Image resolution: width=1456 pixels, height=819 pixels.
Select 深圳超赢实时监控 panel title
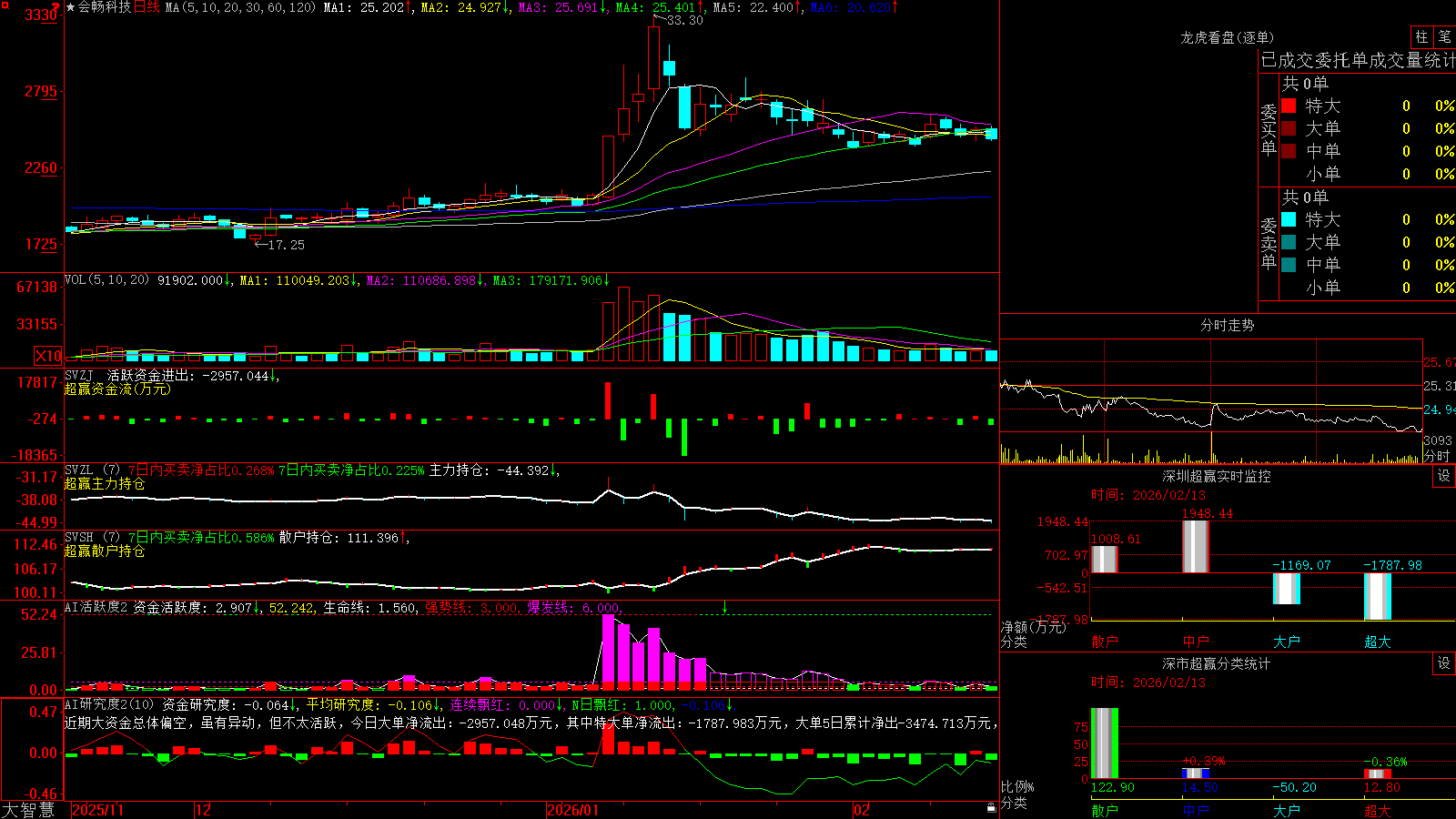tap(1216, 476)
